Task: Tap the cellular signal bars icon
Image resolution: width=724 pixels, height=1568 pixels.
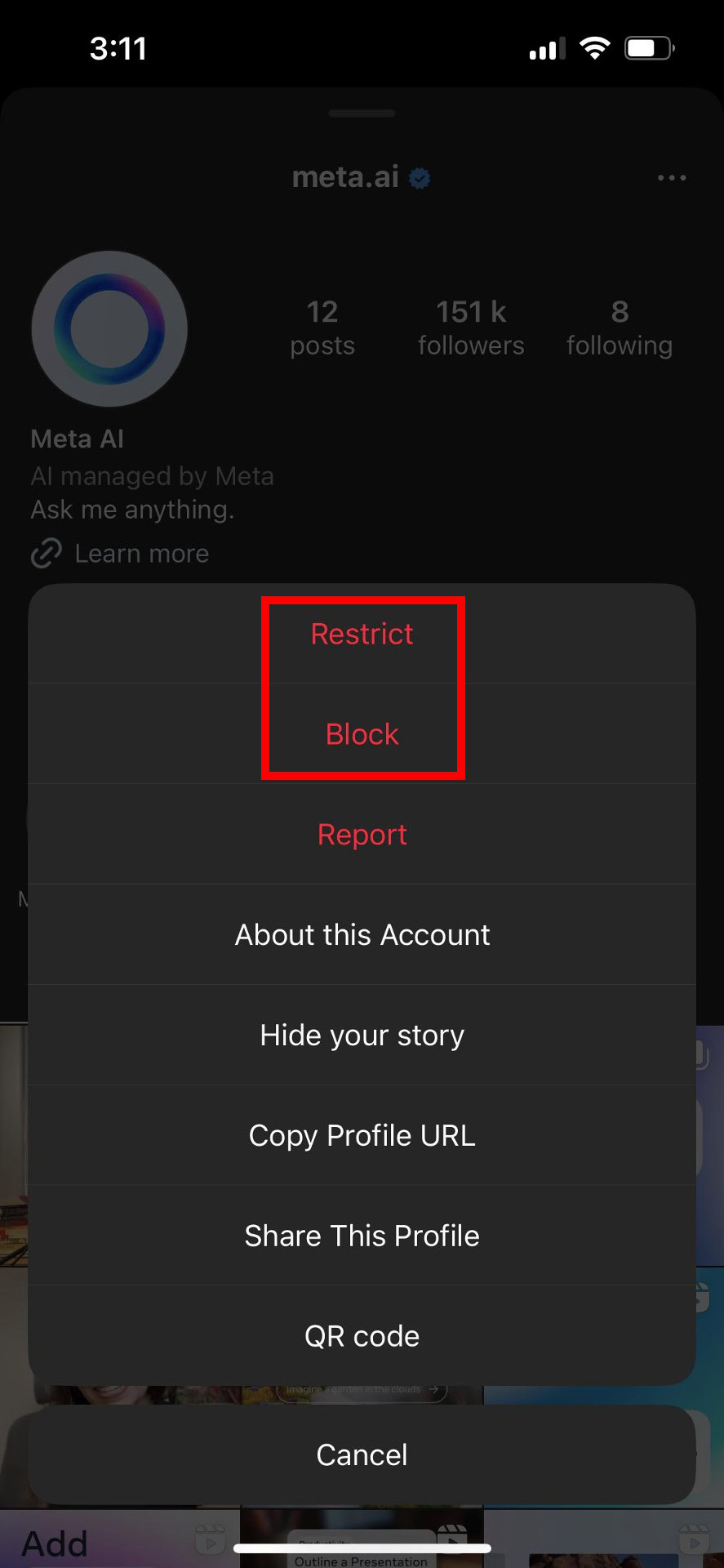Action: pos(547,49)
